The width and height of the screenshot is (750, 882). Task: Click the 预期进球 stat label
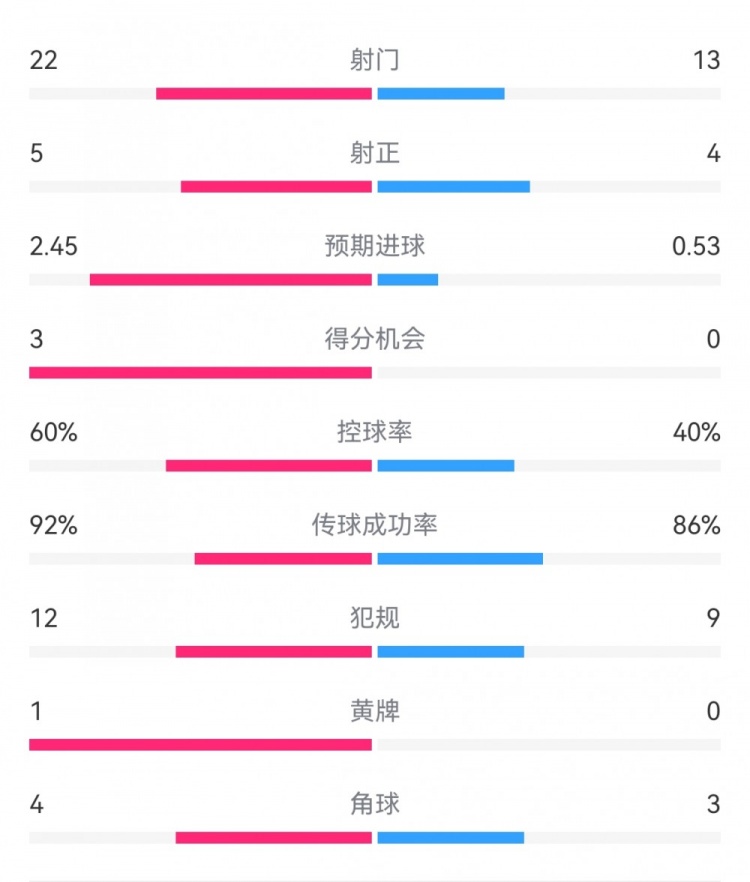click(375, 246)
